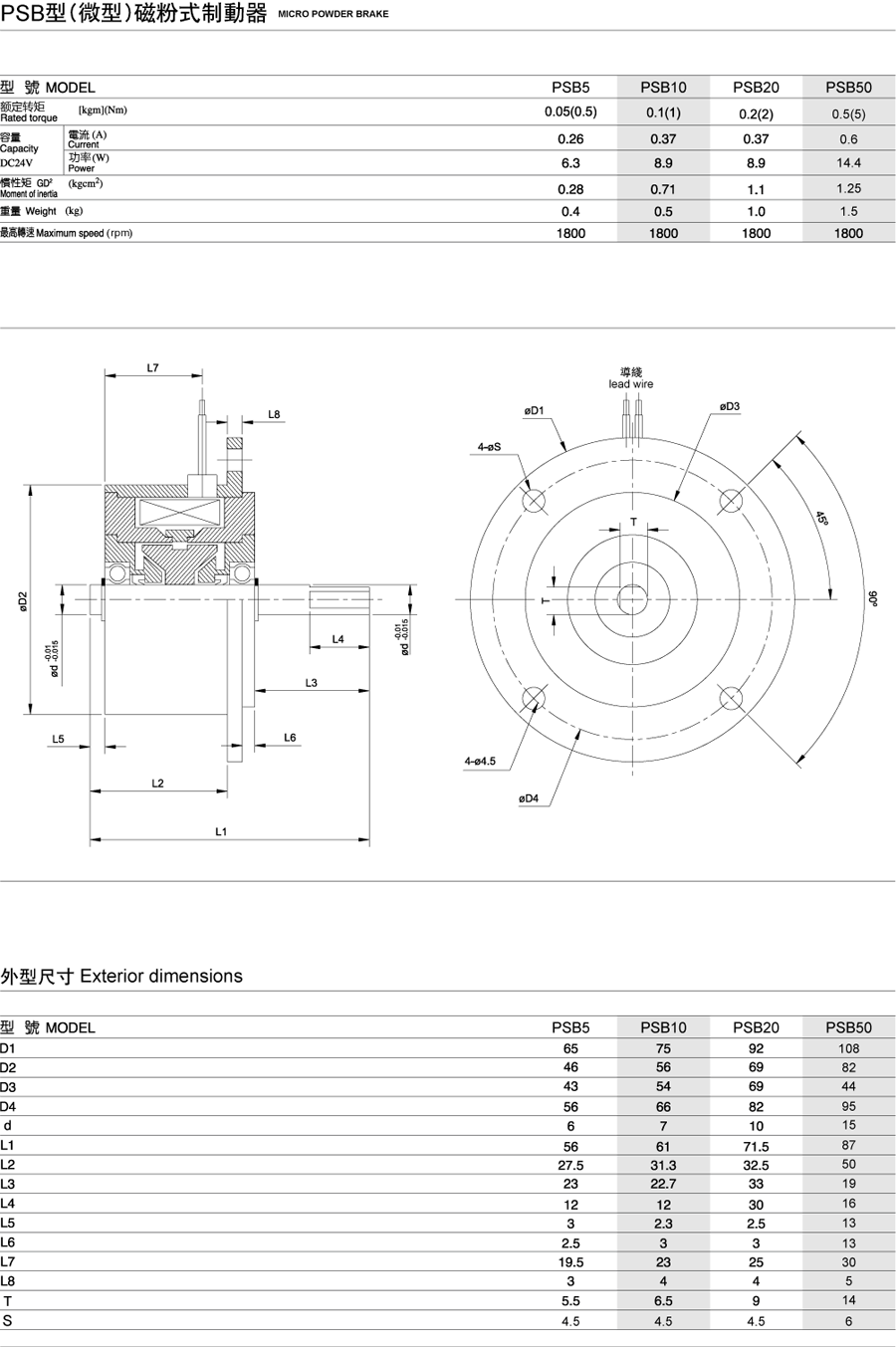Select power value '6.3' for PSB5
The image size is (896, 1347).
570,163
